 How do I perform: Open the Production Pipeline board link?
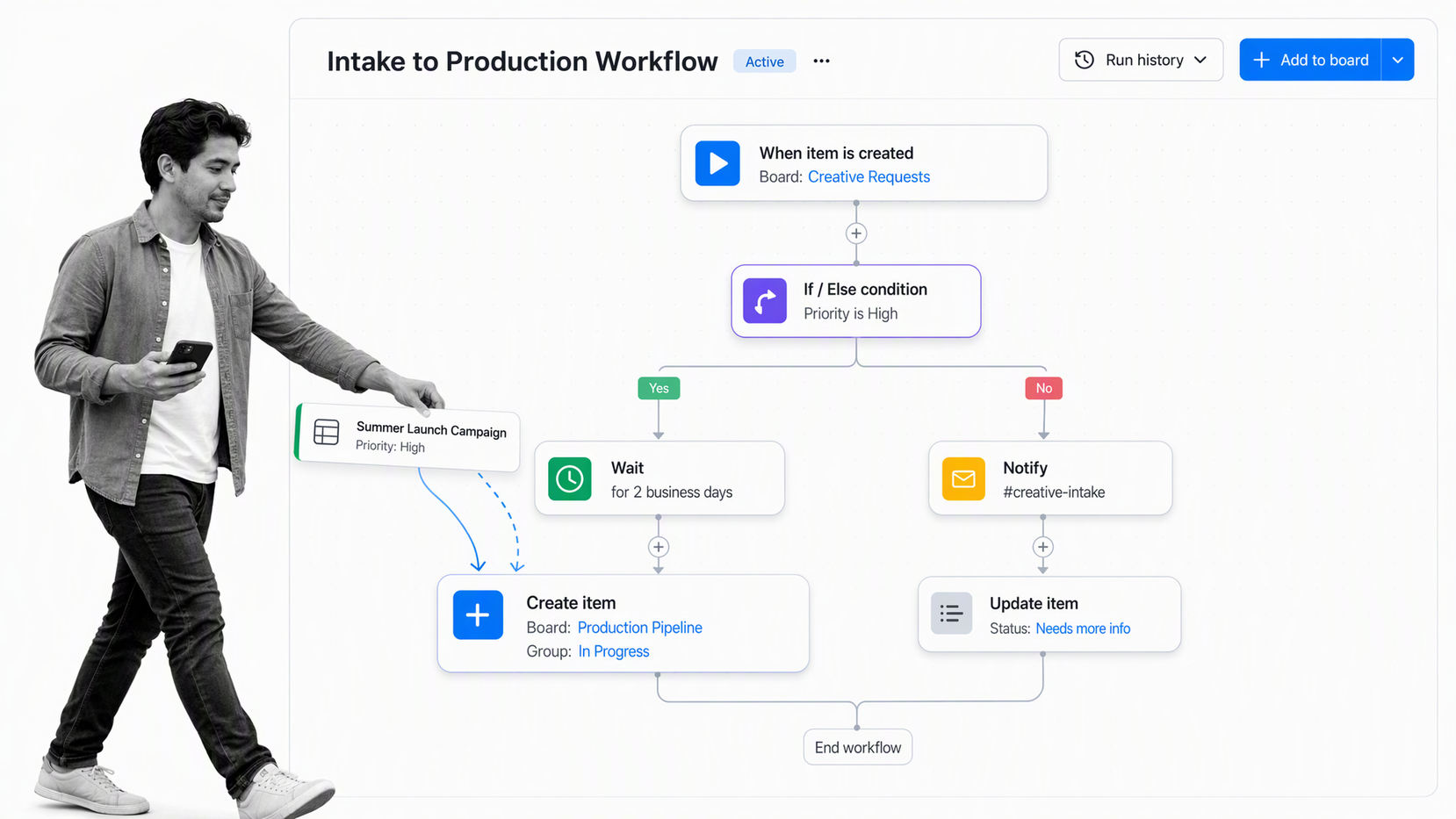click(639, 628)
